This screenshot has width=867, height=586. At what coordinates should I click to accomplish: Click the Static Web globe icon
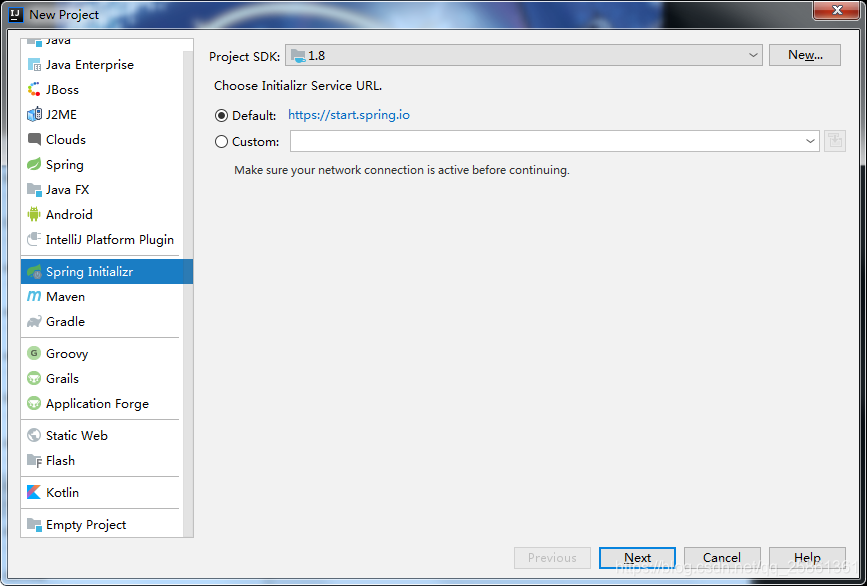click(34, 436)
